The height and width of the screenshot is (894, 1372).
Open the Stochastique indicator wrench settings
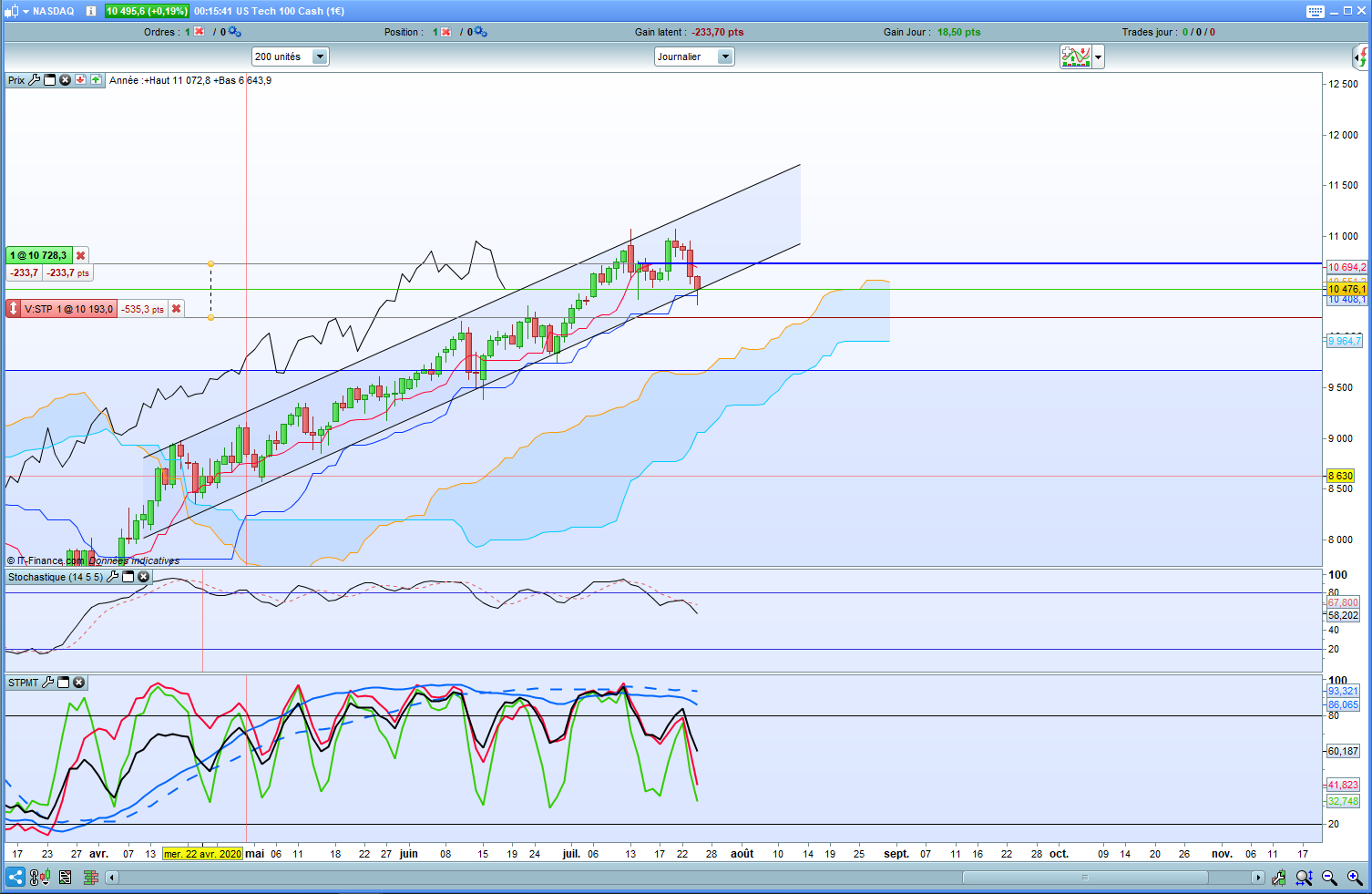click(x=113, y=577)
